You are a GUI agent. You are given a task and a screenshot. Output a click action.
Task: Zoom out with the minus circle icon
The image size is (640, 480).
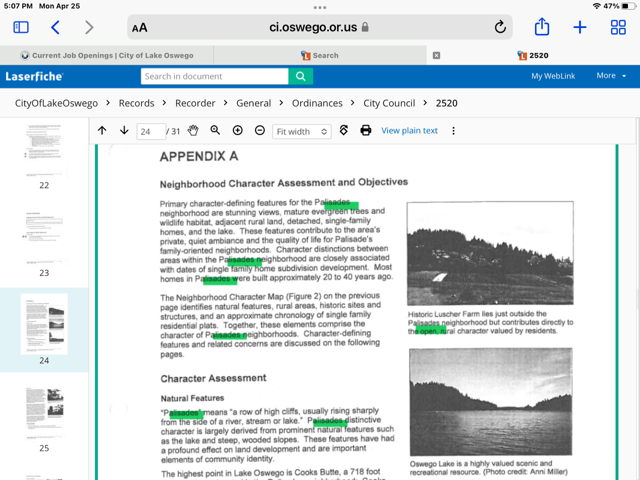260,131
